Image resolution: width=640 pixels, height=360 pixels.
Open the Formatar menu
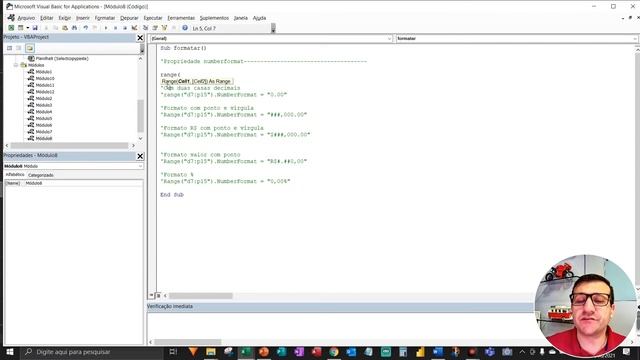(105, 18)
